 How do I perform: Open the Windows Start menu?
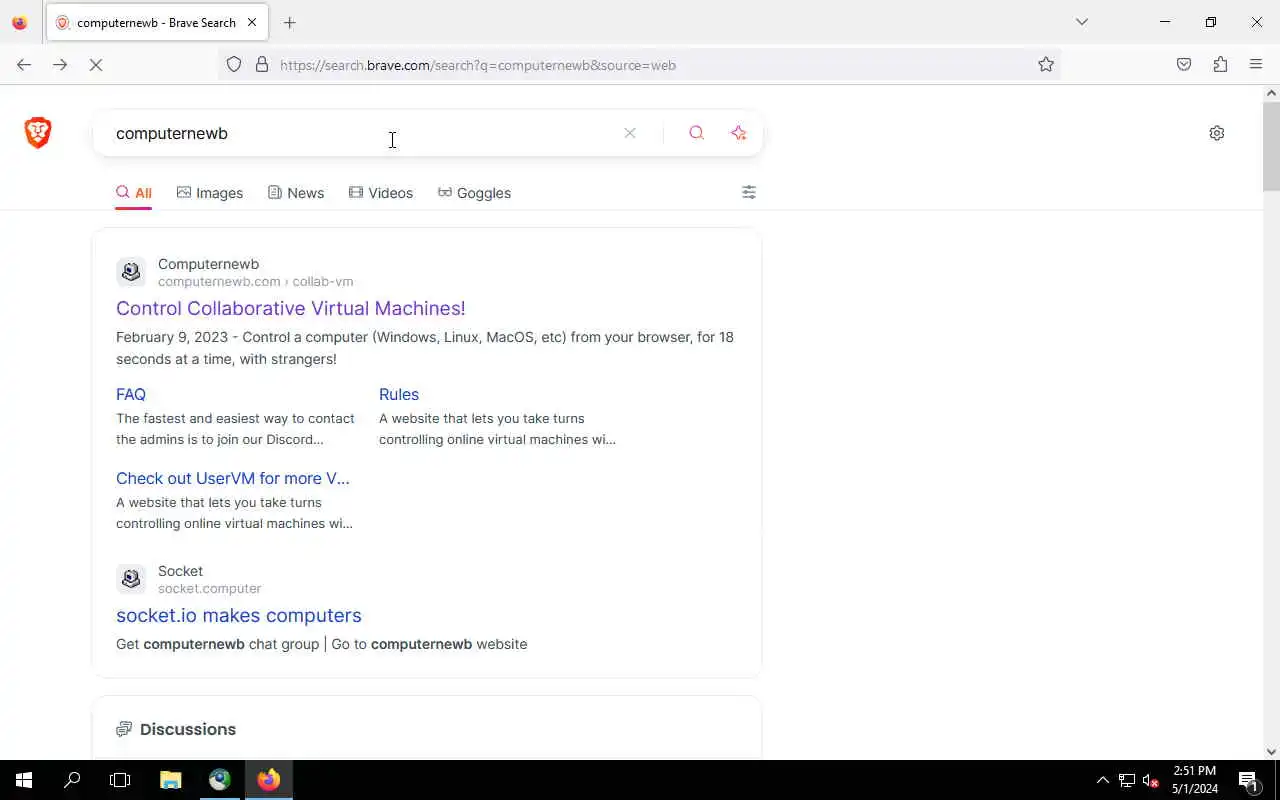pyautogui.click(x=24, y=780)
